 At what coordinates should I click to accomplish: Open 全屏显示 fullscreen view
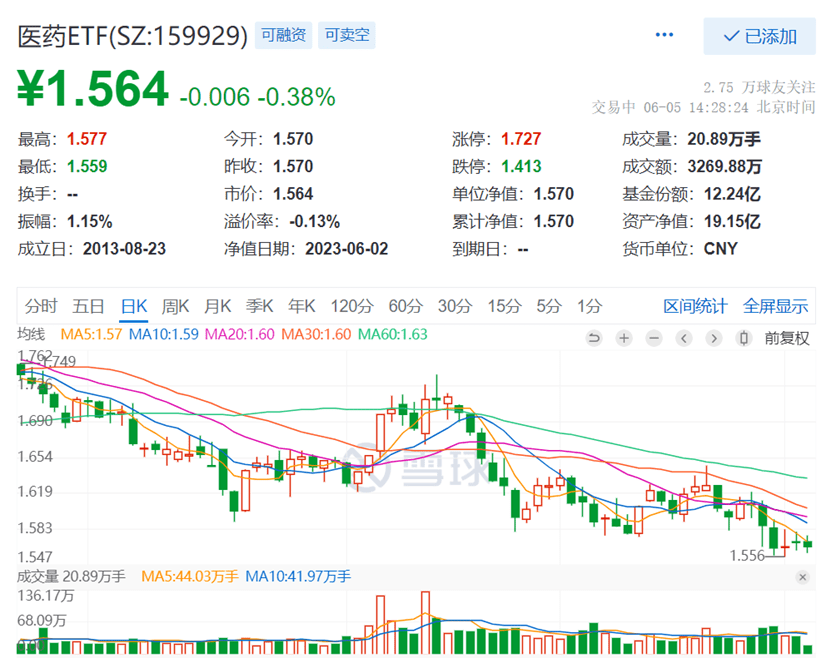775,306
